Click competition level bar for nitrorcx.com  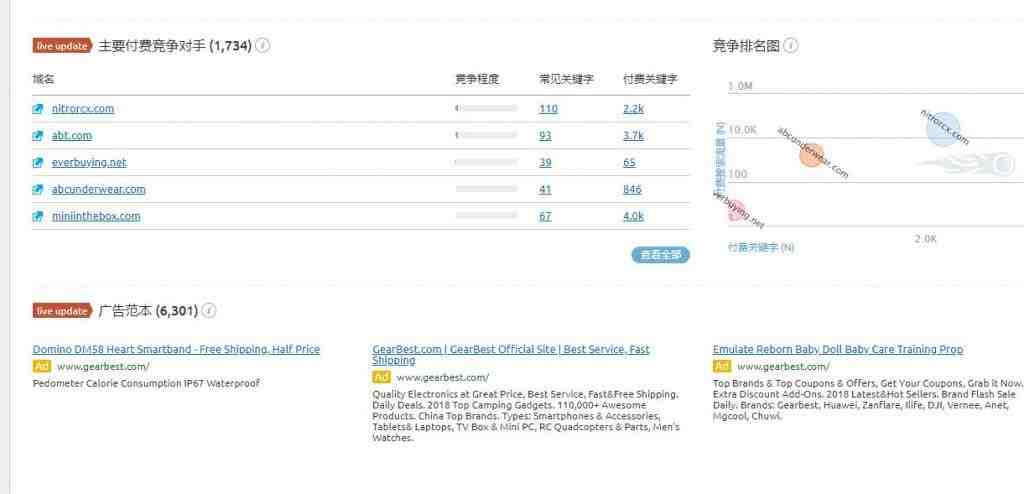[x=486, y=108]
